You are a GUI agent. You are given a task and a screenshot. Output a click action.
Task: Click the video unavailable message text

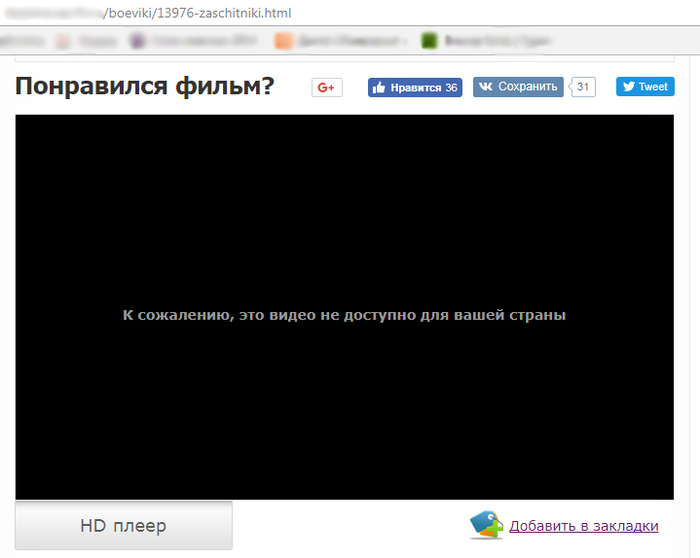click(344, 315)
